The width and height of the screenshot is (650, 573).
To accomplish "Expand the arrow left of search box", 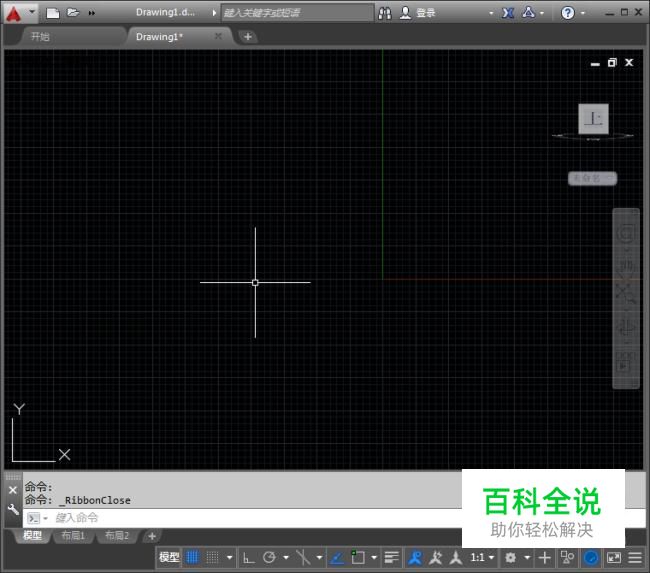I will click(214, 13).
